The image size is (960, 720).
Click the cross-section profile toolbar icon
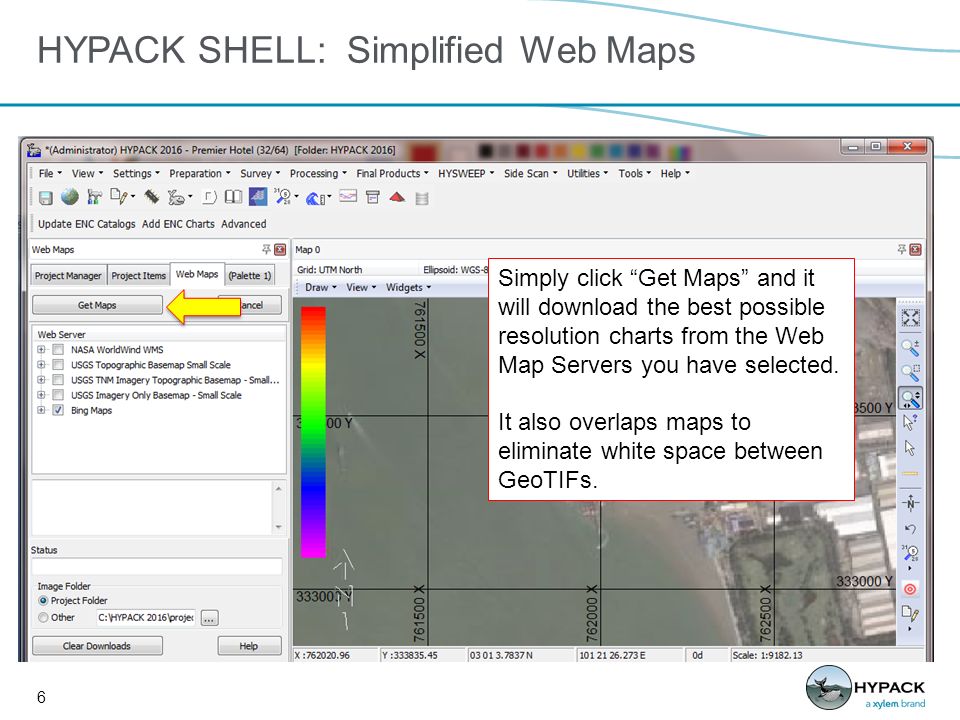(x=348, y=197)
